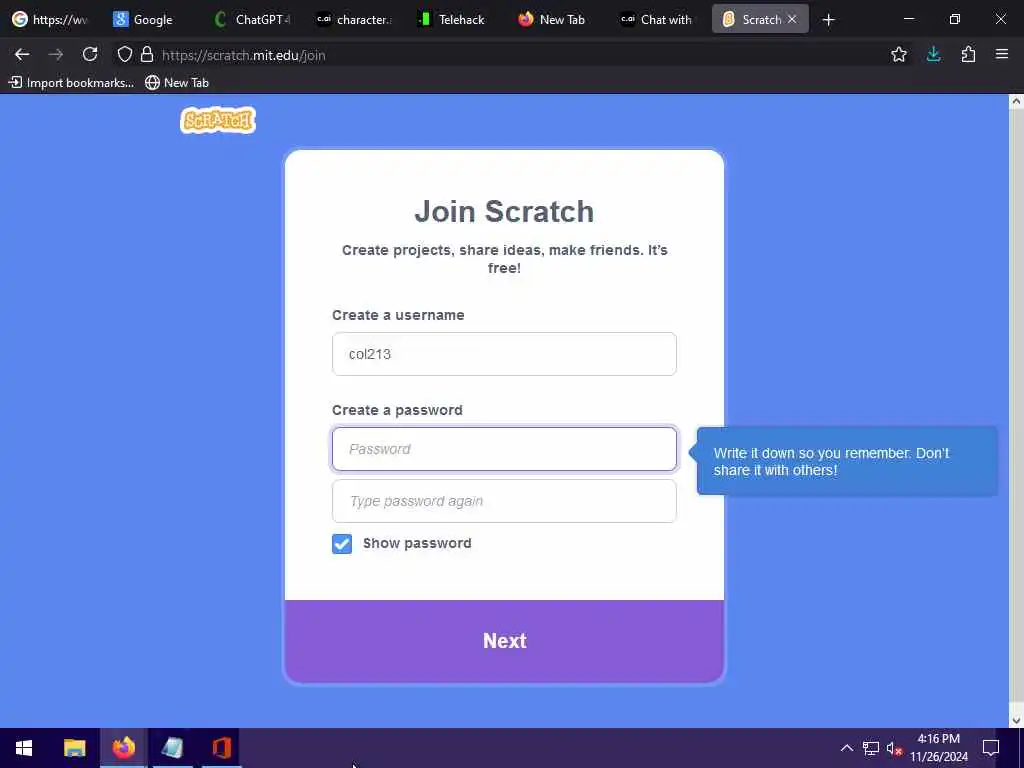Switch to the Chat with tab
Screen dimensions: 1024x768
[656, 20]
